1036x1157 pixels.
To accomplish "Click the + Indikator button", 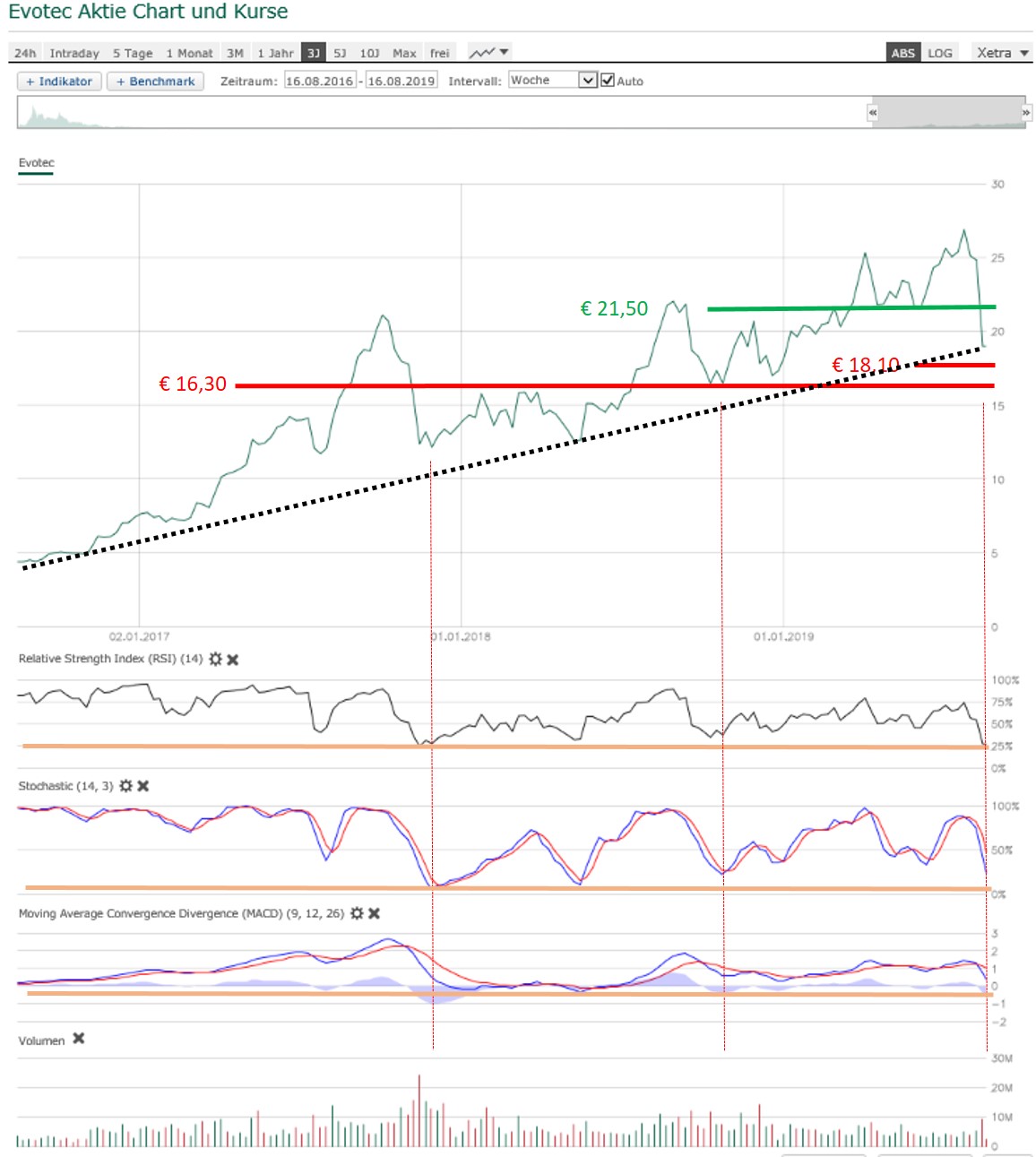I will click(x=59, y=82).
